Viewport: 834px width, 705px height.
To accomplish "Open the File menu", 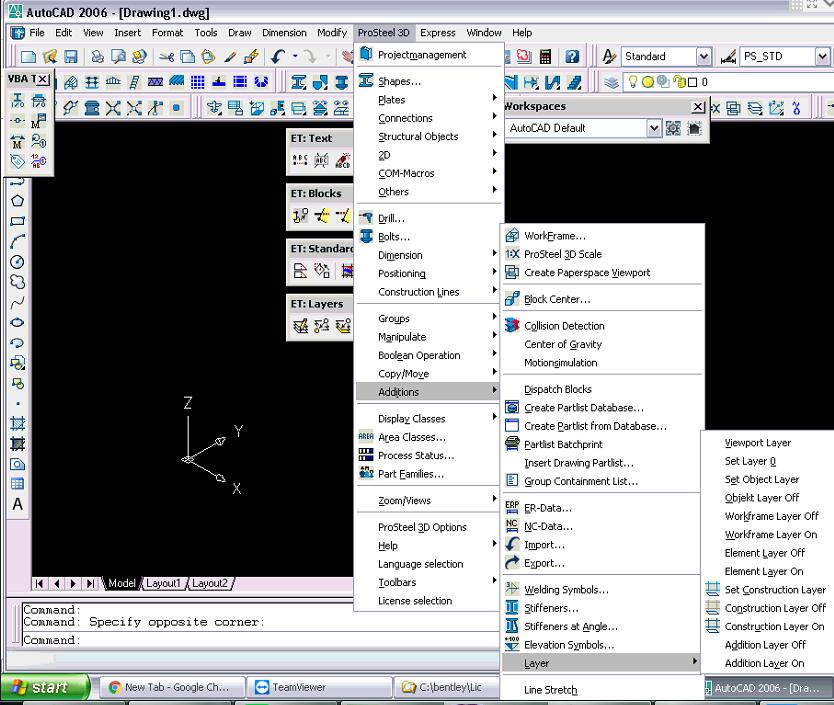I will point(37,33).
